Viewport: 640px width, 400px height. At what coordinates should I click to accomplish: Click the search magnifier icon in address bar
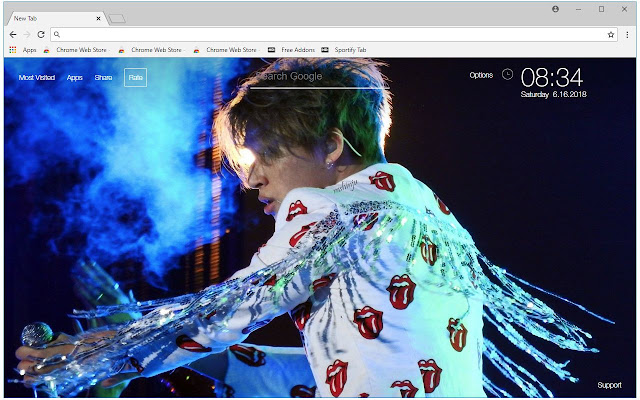pos(57,35)
